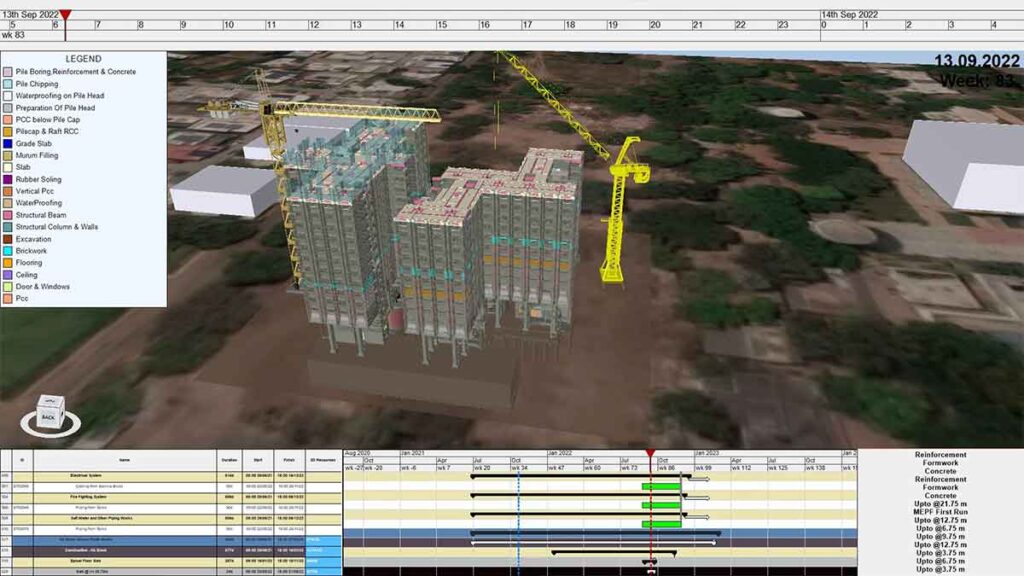
Task: Click the green Gantt bar below the Fire Fighting System bar
Action: pos(661,505)
